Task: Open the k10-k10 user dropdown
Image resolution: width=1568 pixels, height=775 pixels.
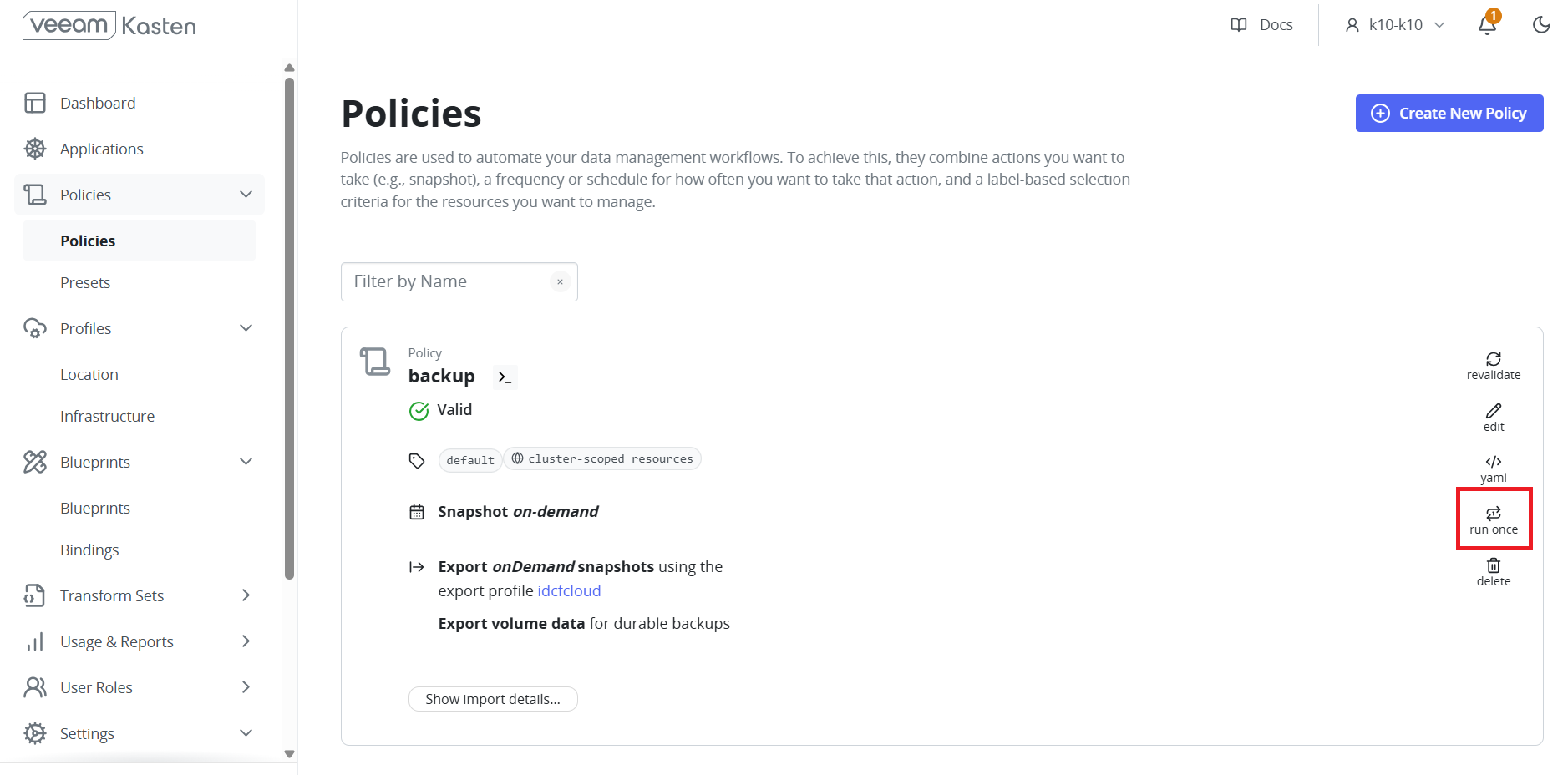Action: 1395,25
